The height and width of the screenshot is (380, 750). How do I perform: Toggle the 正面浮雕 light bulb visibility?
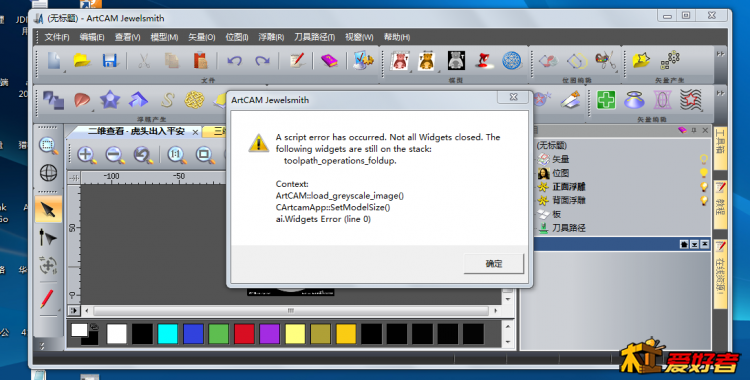tap(704, 187)
